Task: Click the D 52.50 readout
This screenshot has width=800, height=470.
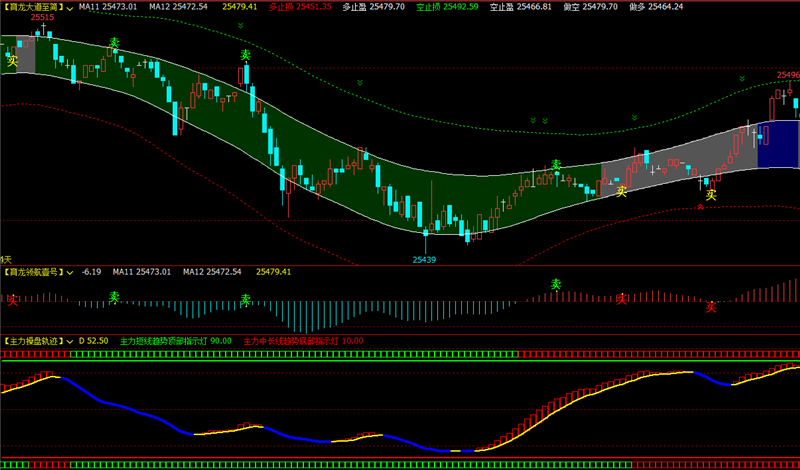Action: tap(93, 340)
